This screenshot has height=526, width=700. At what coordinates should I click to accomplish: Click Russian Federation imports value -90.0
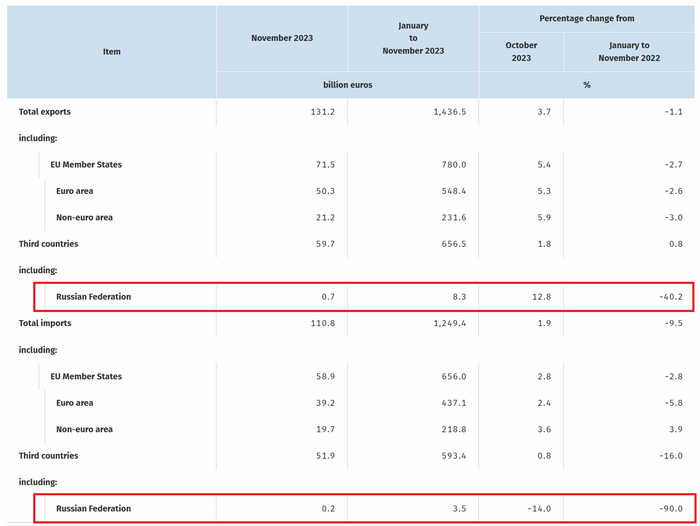tap(671, 509)
